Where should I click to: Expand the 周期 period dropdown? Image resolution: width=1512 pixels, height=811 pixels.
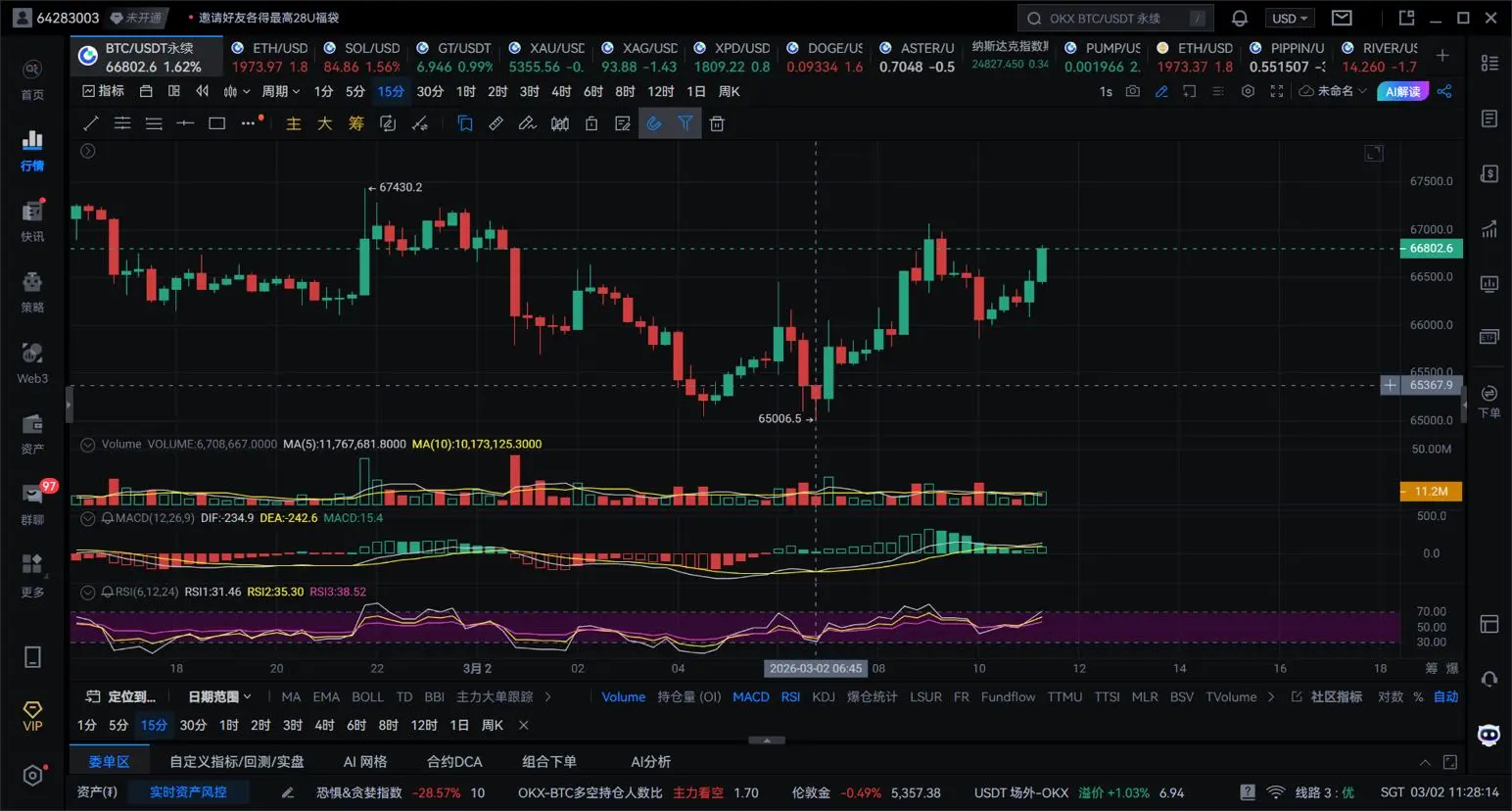(x=281, y=91)
